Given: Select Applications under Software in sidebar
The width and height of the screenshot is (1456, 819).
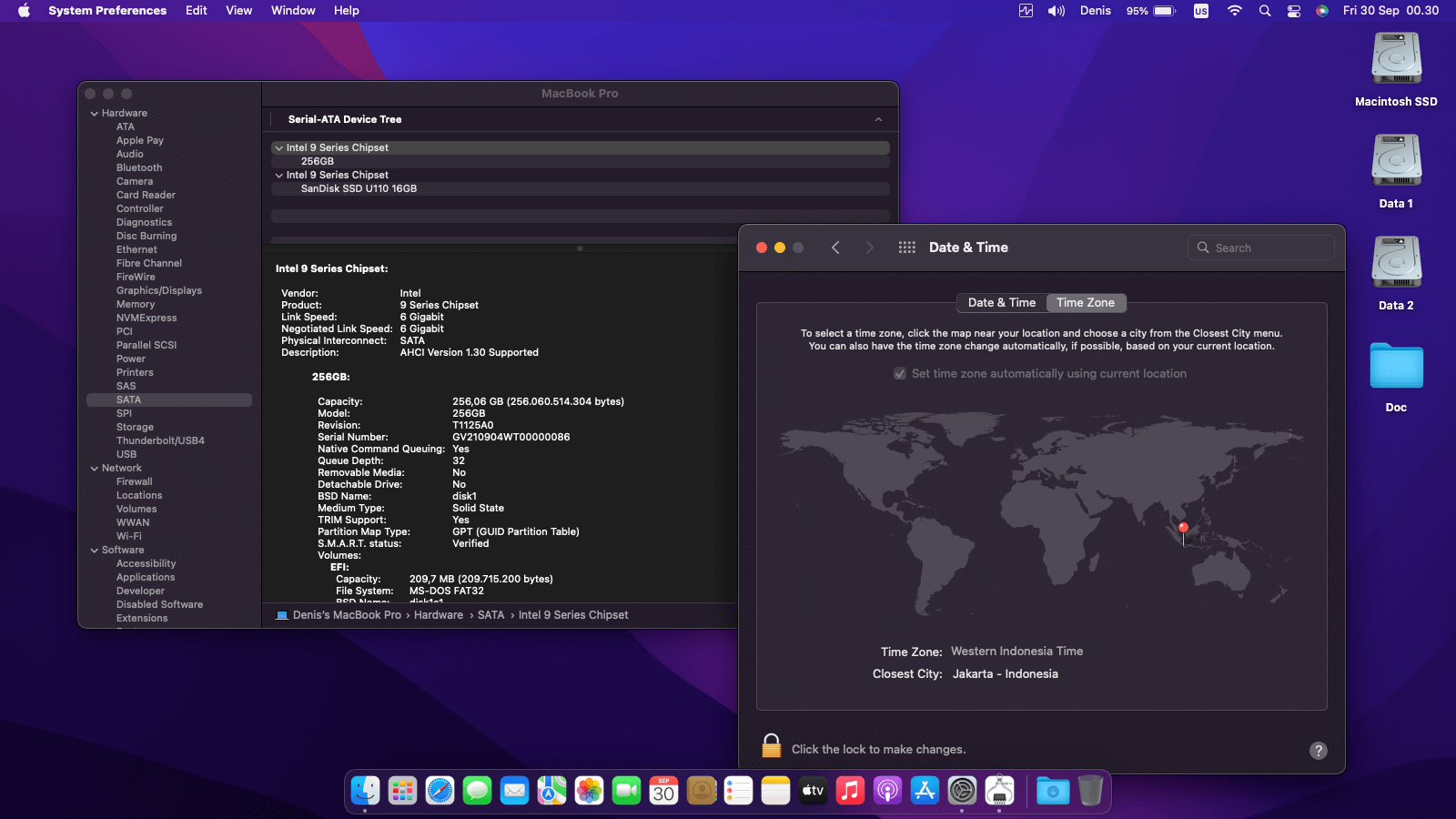Looking at the screenshot, I should click(x=146, y=578).
